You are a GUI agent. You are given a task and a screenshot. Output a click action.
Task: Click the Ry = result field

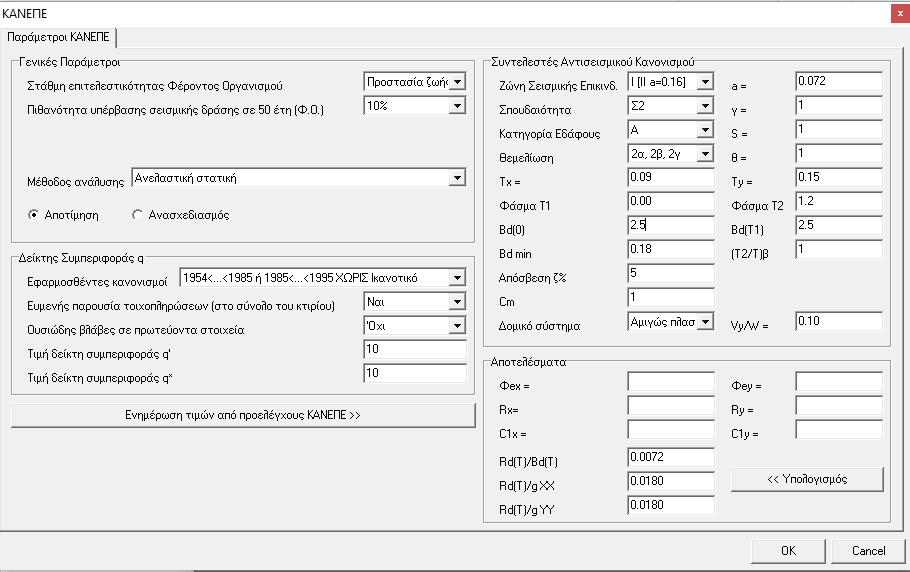point(839,406)
